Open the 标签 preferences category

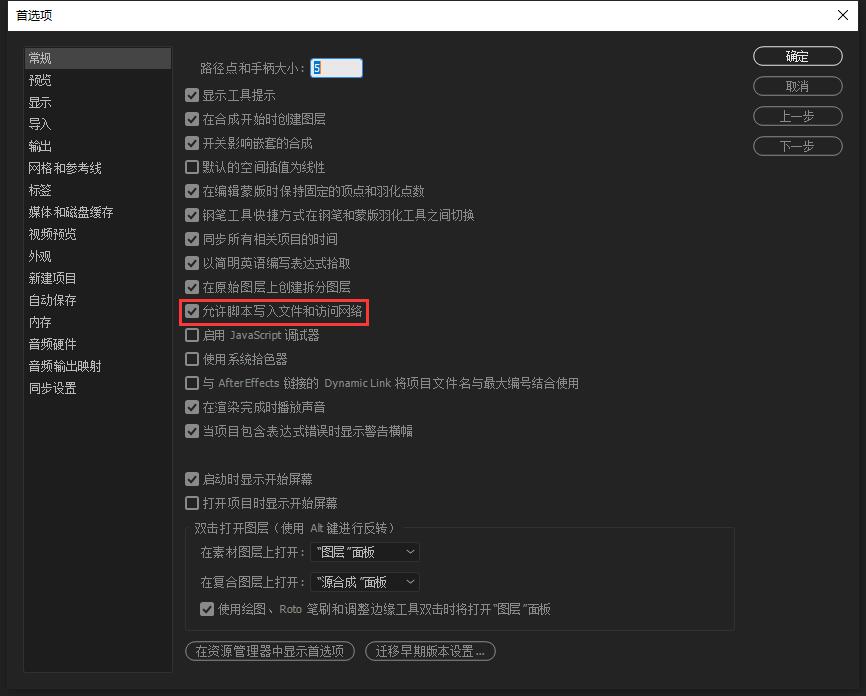pyautogui.click(x=40, y=191)
